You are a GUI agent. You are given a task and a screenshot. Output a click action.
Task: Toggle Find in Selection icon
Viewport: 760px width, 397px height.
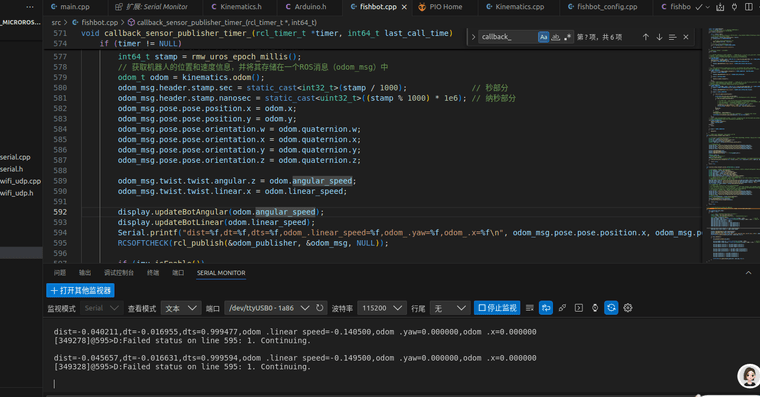tap(672, 37)
